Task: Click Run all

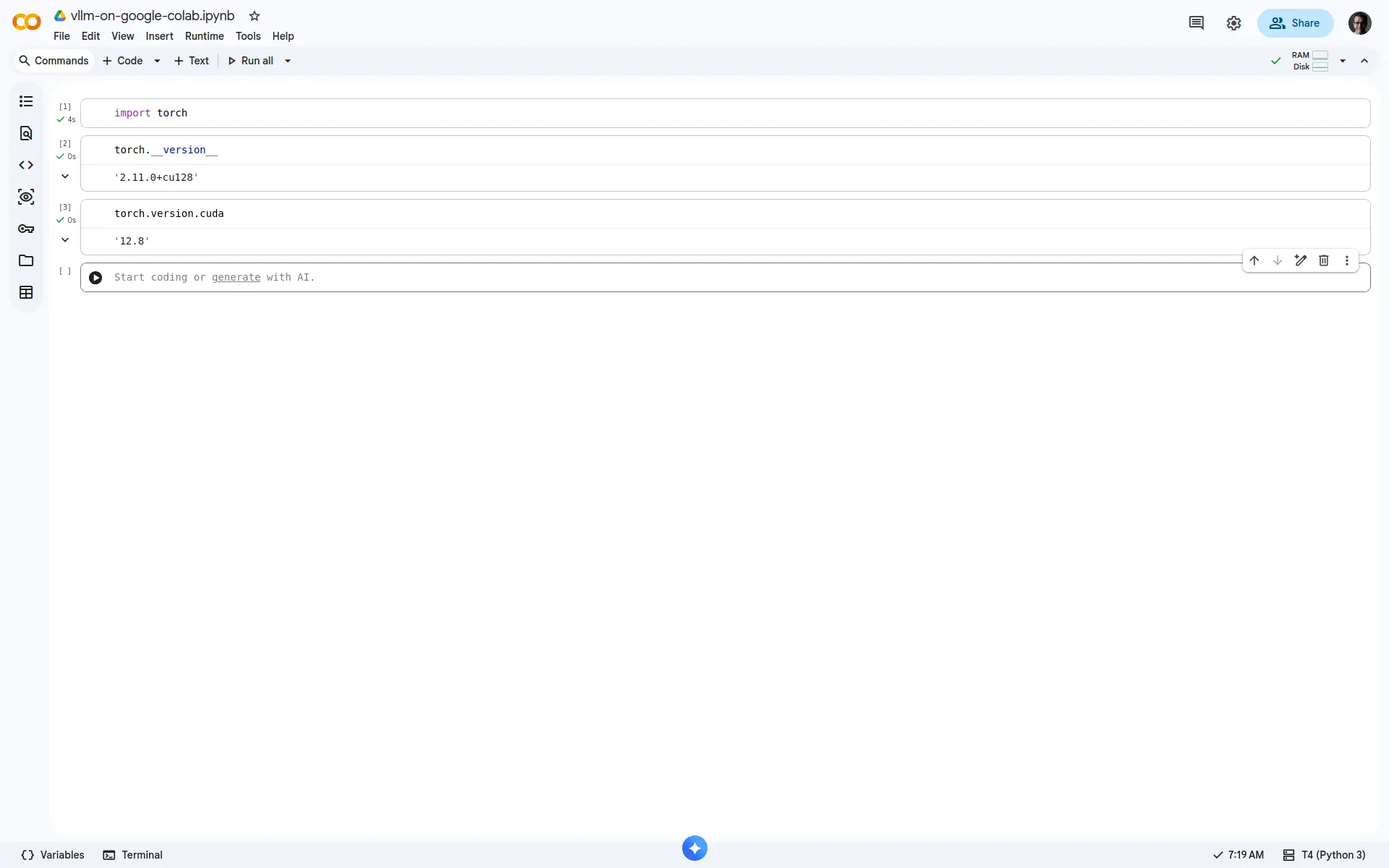Action: click(x=250, y=61)
